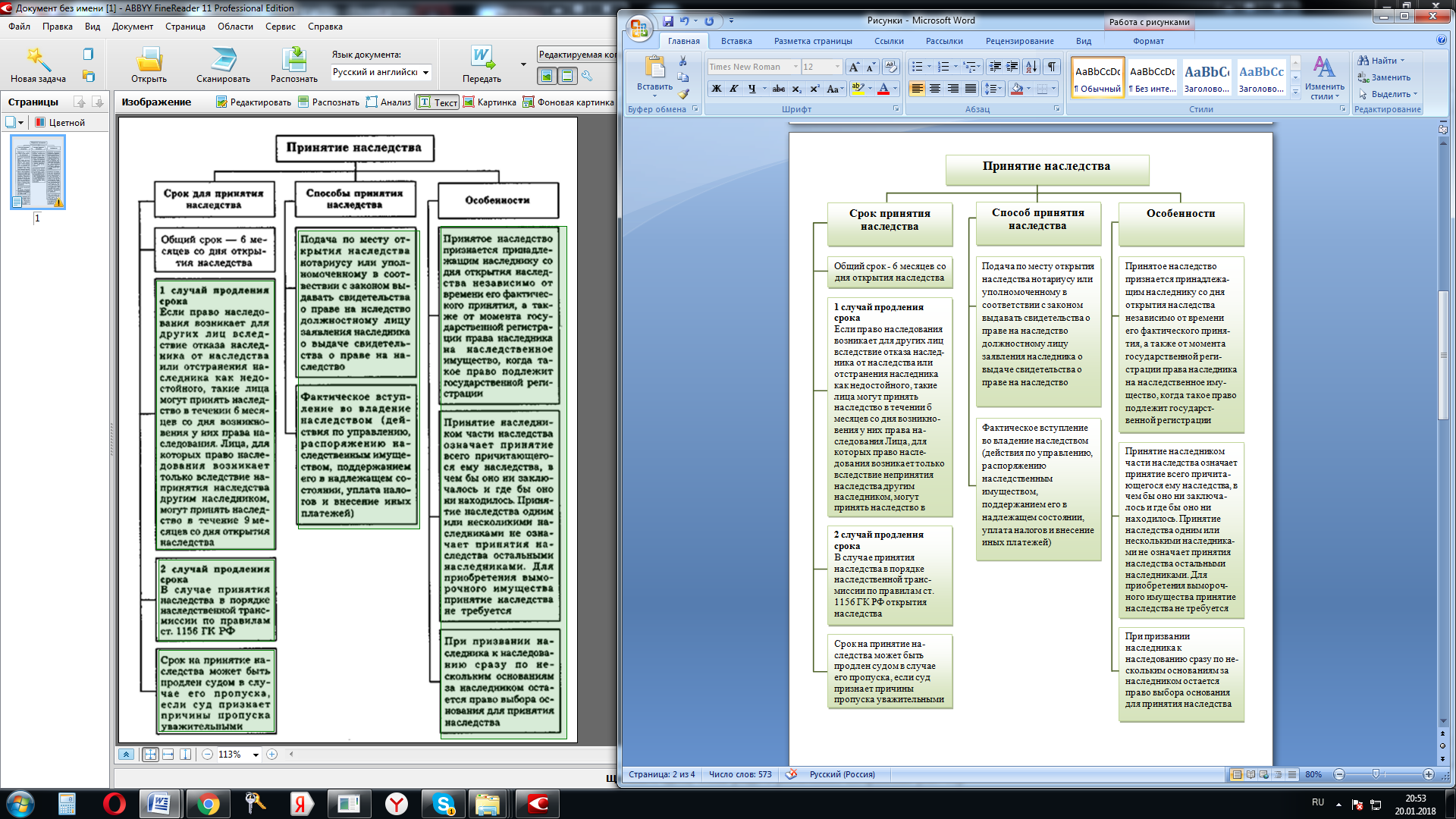
Task: Click large Распознать button in FineReader toolbar
Action: (294, 64)
